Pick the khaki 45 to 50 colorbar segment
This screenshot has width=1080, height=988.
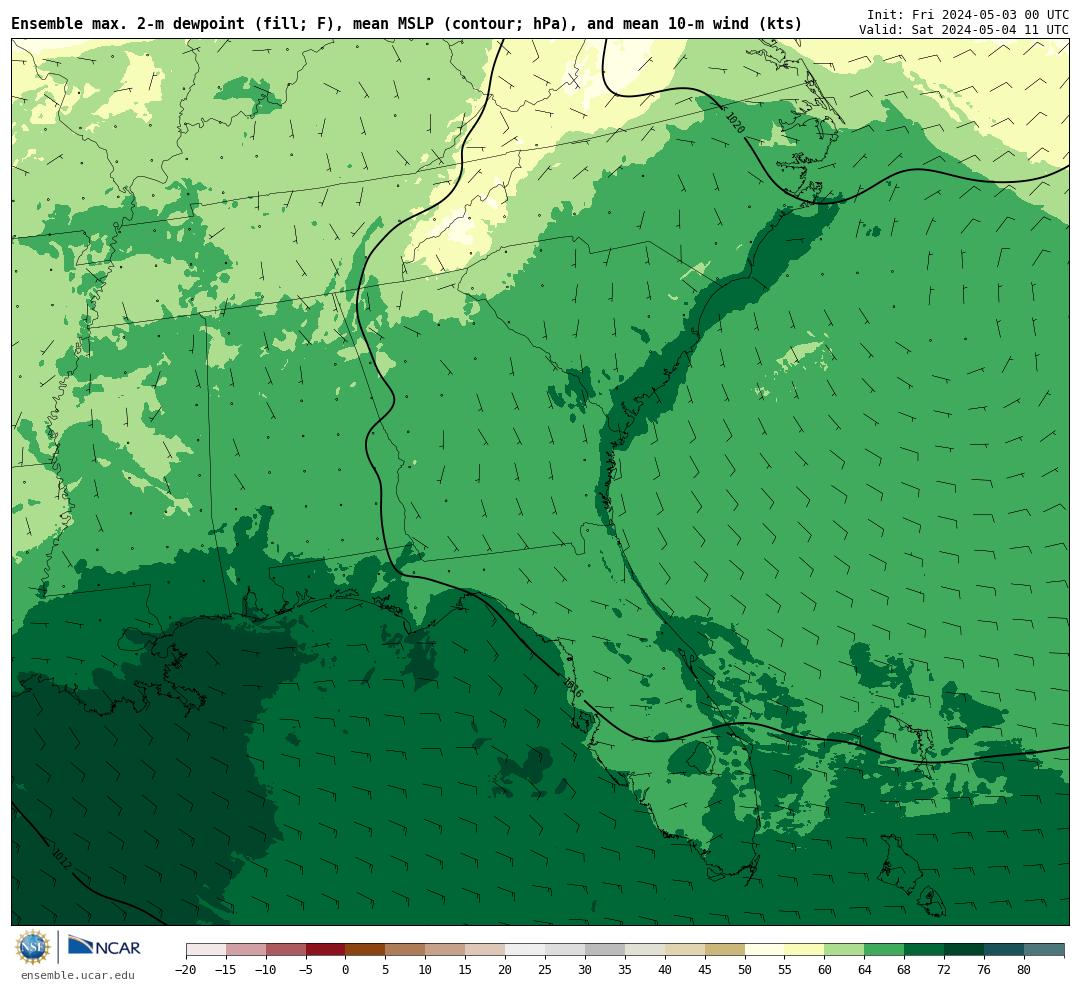point(725,950)
